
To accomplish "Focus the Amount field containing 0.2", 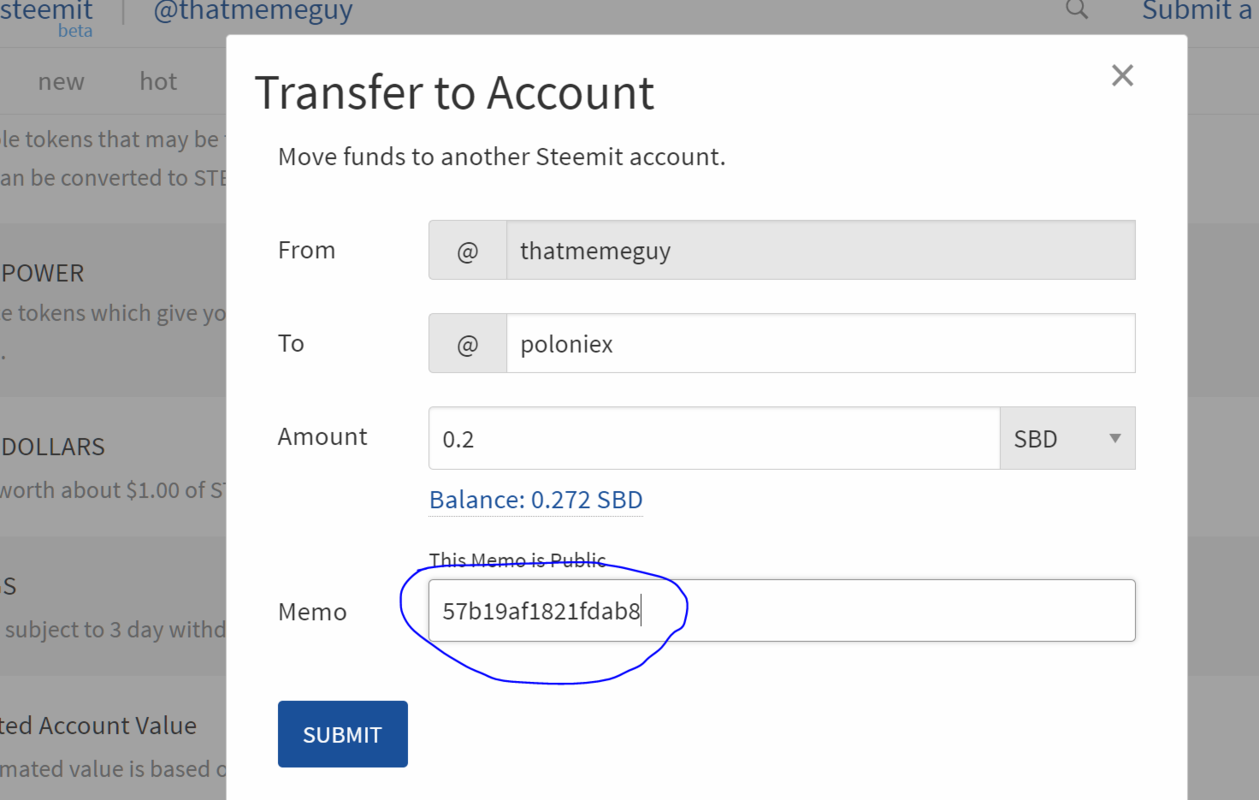I will (714, 438).
